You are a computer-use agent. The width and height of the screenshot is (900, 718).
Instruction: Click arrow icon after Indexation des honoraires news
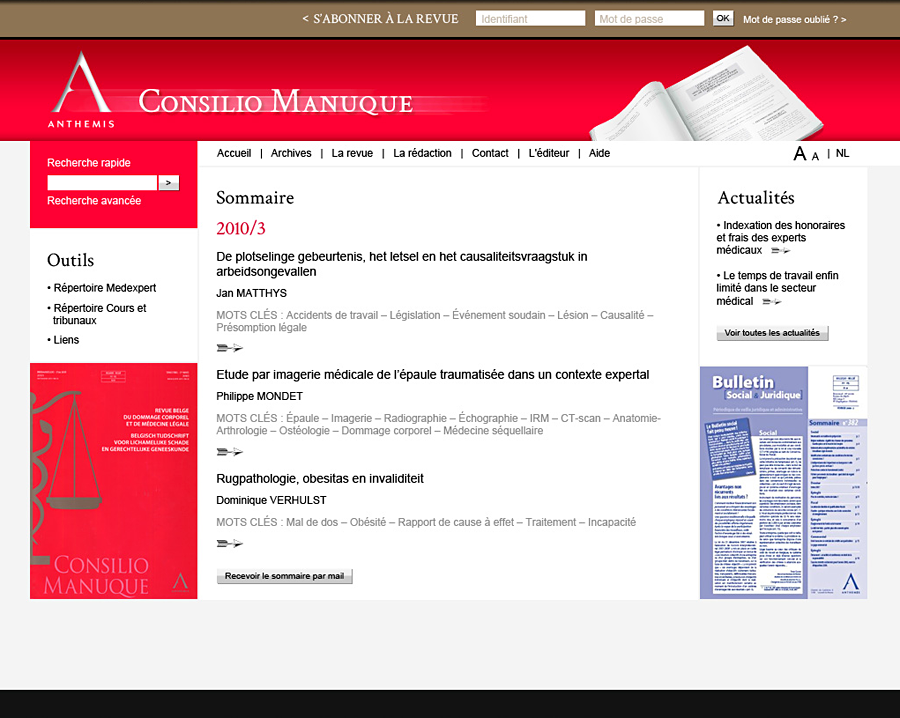[781, 251]
